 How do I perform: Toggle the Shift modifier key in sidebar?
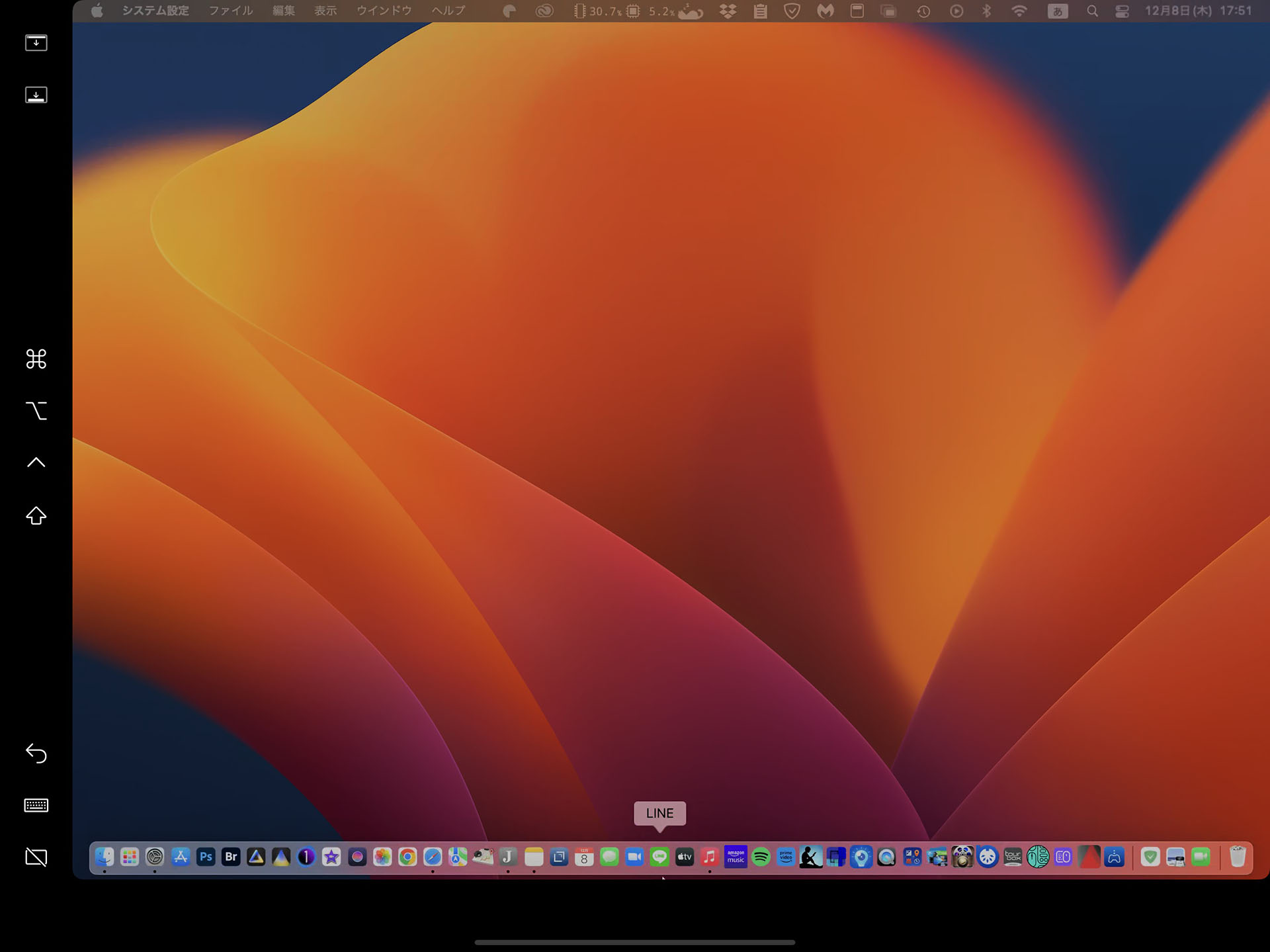[36, 516]
